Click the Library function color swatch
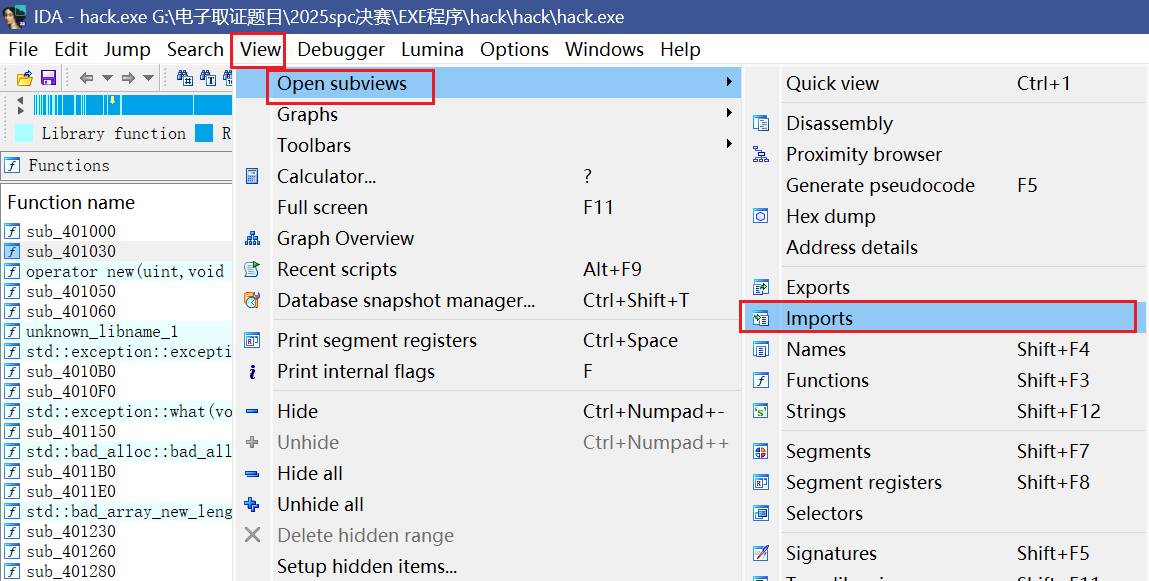This screenshot has height=581, width=1149. (x=24, y=133)
